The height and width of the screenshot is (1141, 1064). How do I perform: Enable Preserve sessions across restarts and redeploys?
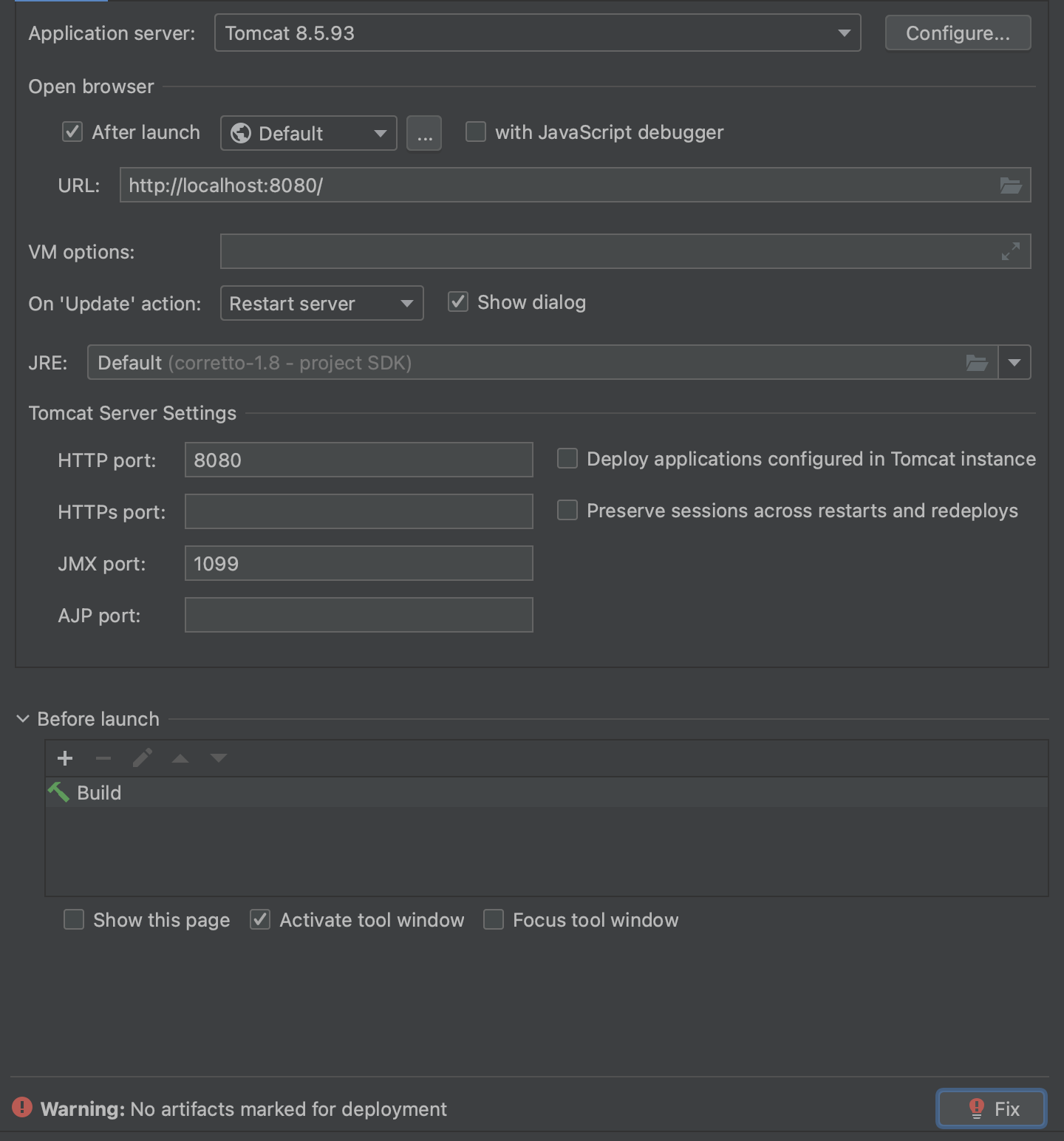[x=567, y=511]
